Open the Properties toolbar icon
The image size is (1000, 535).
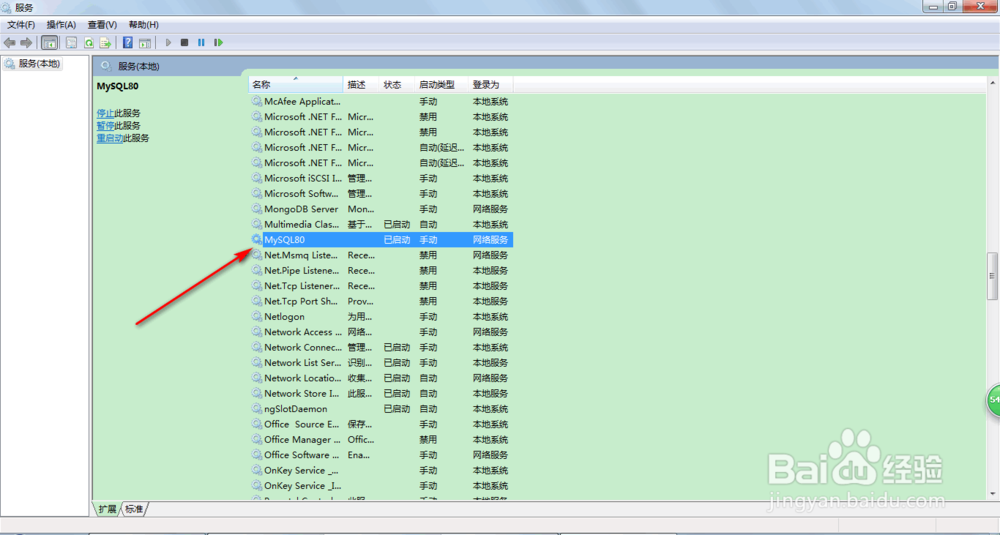(72, 43)
